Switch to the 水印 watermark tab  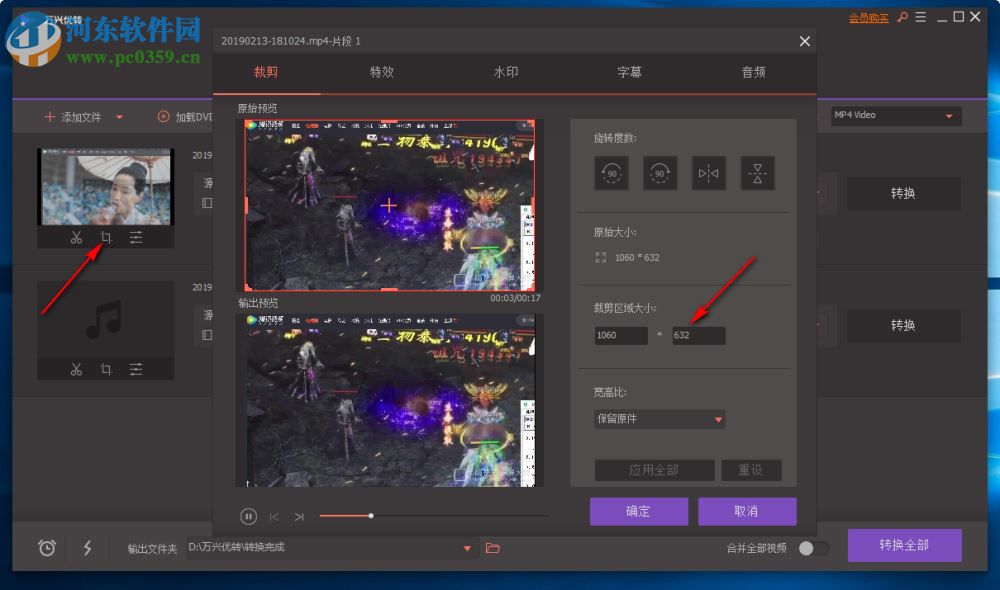[x=506, y=71]
